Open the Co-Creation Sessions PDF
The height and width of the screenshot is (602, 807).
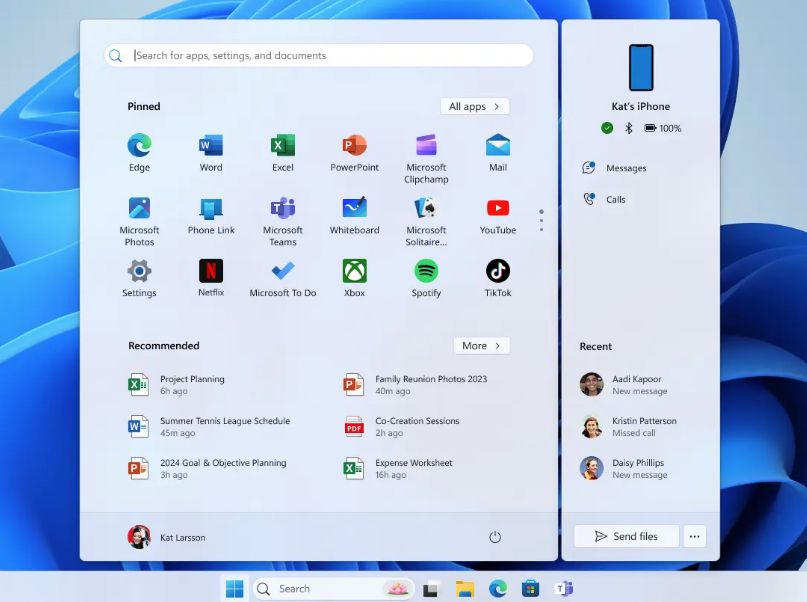click(401, 427)
